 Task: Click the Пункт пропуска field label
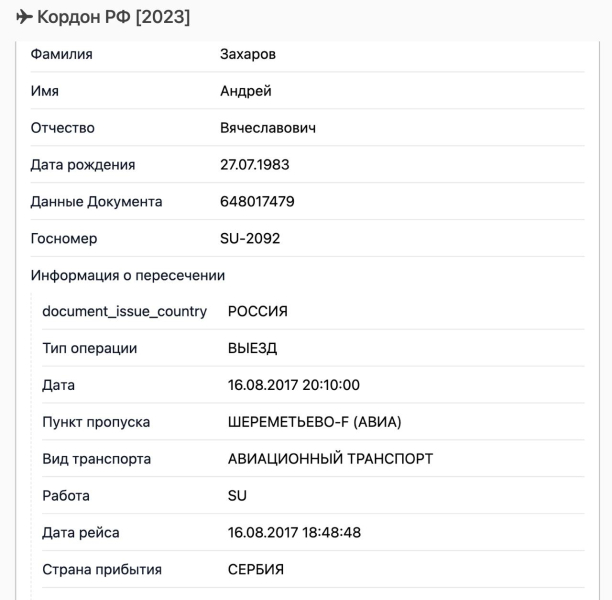click(96, 422)
